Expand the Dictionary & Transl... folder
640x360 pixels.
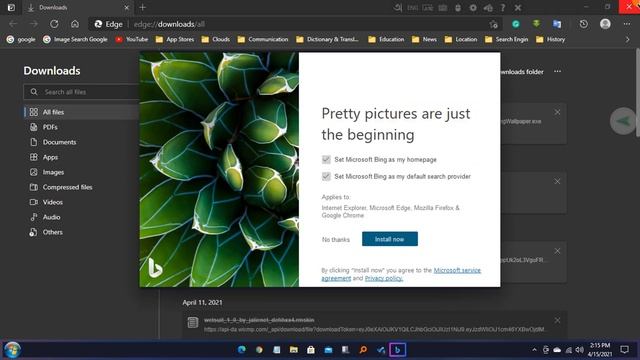pyautogui.click(x=328, y=40)
